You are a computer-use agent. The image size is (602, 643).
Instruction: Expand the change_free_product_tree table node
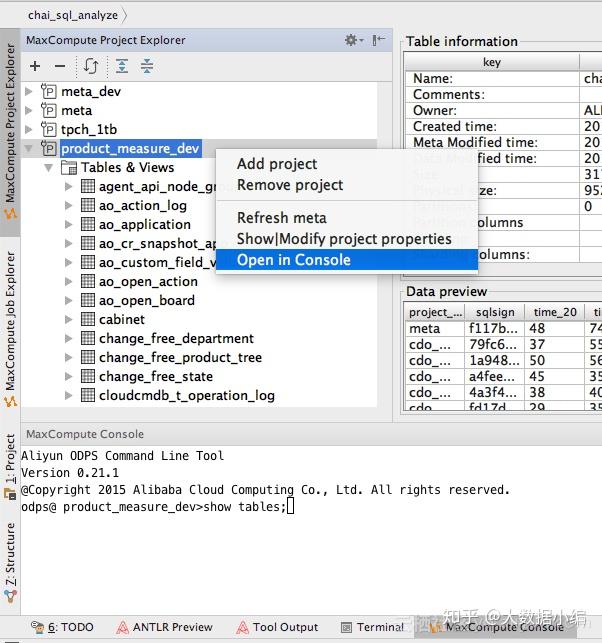point(68,357)
